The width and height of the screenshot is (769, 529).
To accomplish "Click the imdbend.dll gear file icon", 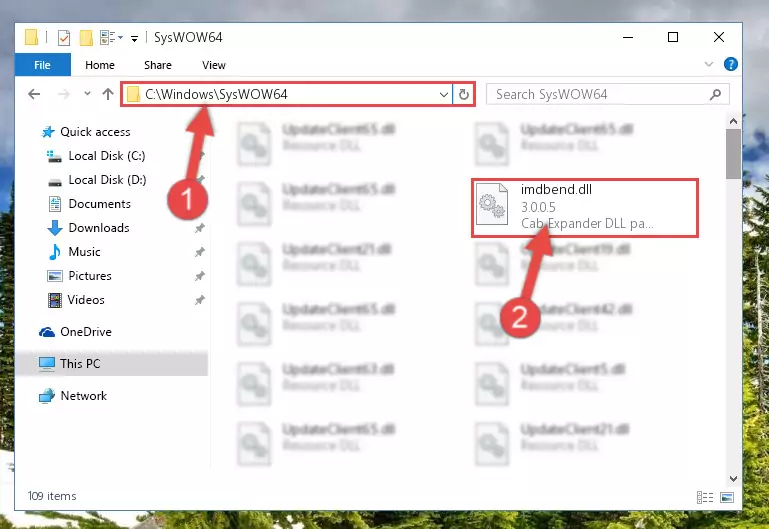I will click(492, 203).
